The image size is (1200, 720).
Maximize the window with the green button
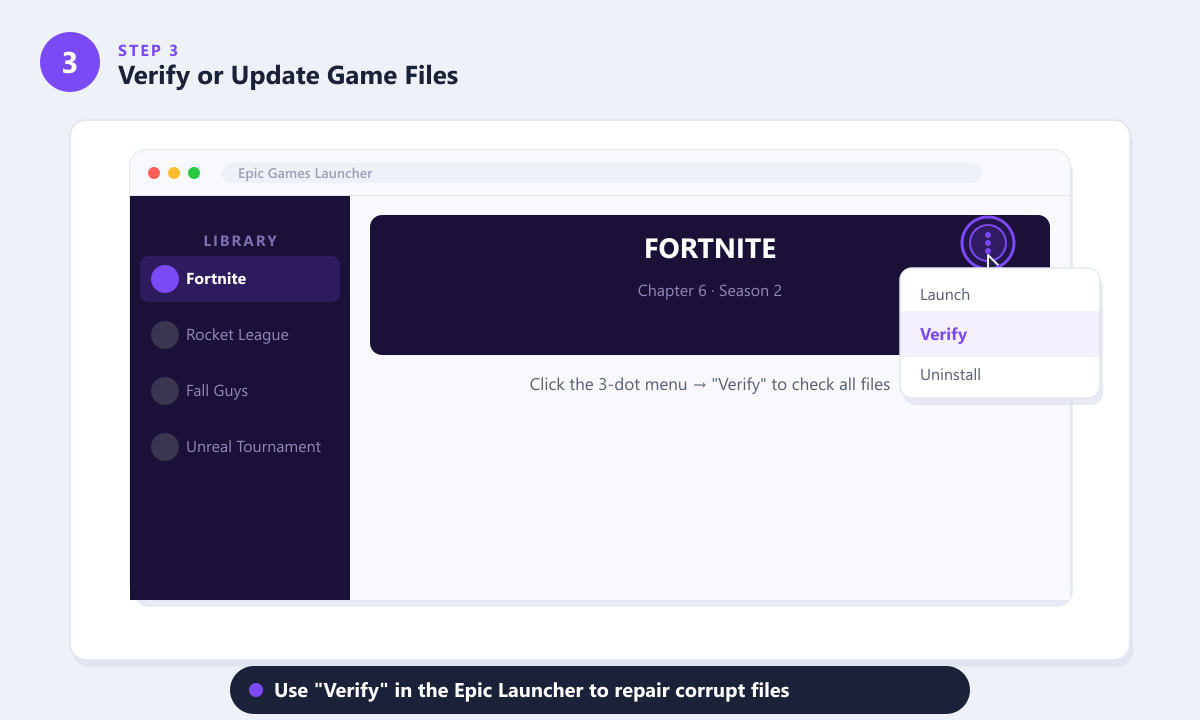click(194, 173)
